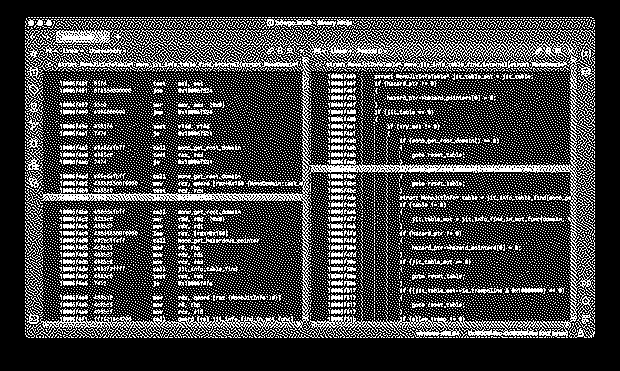Click the is_trampoline & 0x1000000 condition line
The height and width of the screenshot is (371, 620).
(482, 290)
